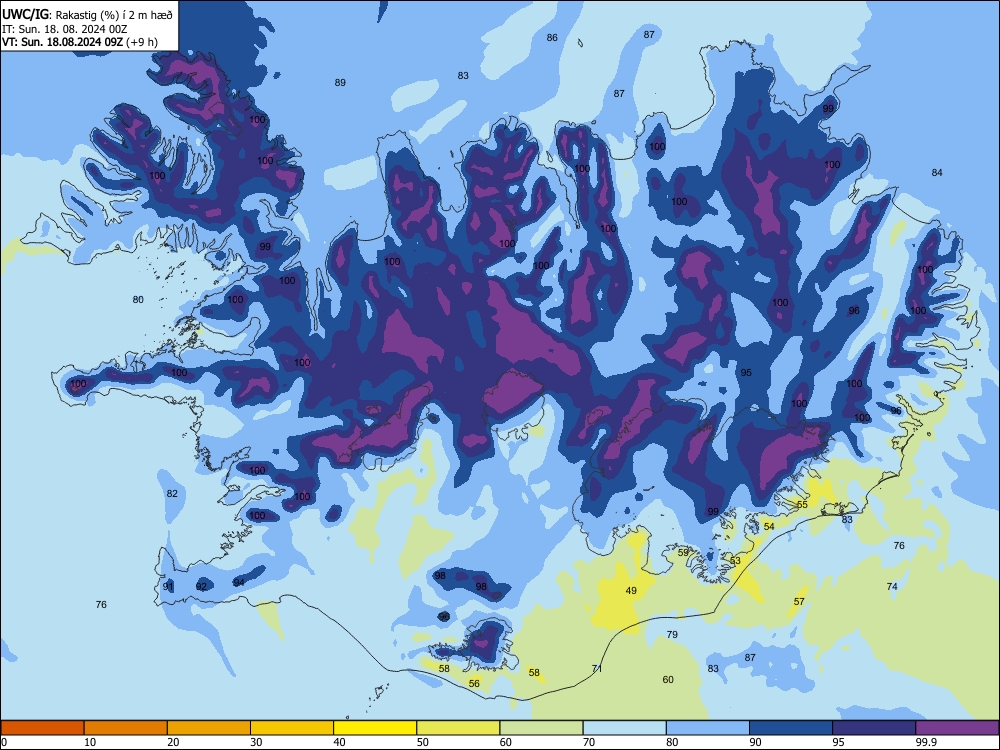Click the humidity value '55' on the map
The image size is (1000, 750).
[x=802, y=504]
